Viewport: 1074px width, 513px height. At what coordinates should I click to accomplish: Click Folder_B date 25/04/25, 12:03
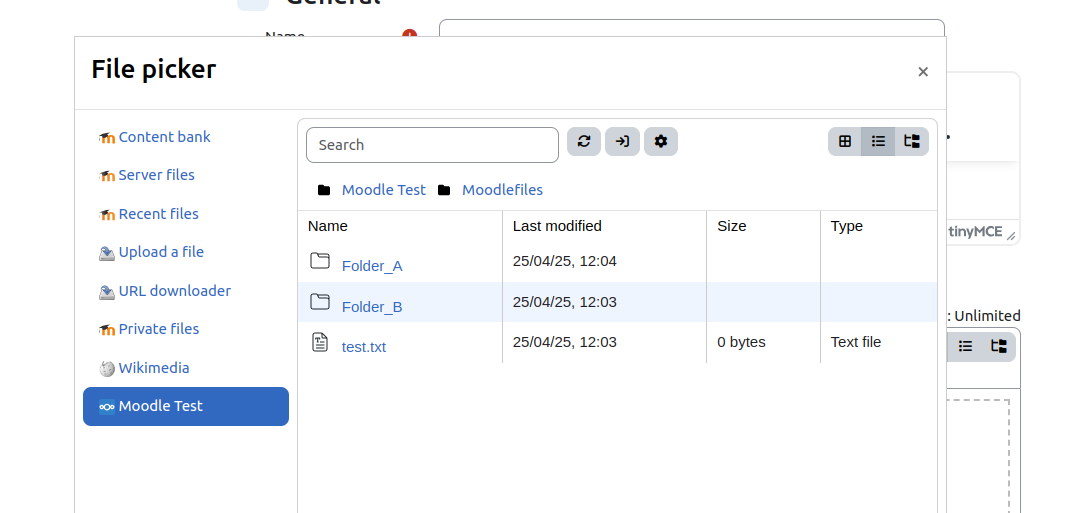(x=564, y=301)
